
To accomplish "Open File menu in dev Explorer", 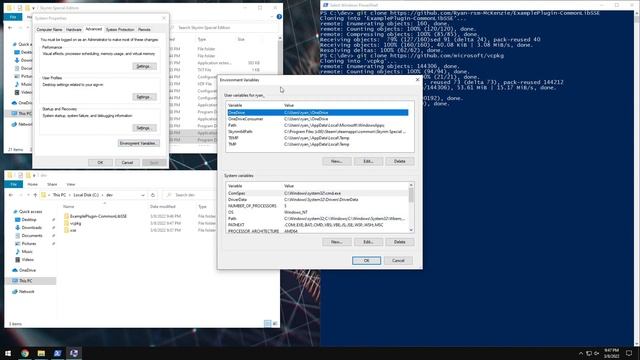I will (13, 184).
